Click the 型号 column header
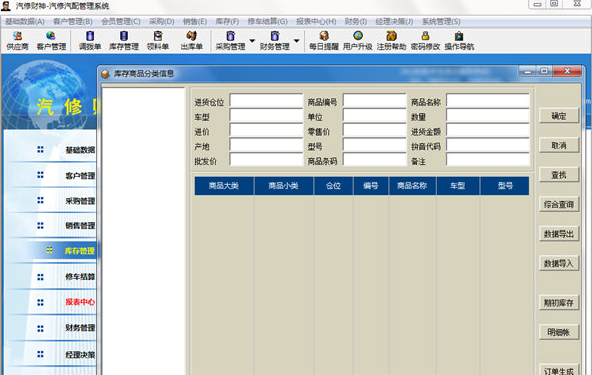The width and height of the screenshot is (592, 375). (505, 186)
